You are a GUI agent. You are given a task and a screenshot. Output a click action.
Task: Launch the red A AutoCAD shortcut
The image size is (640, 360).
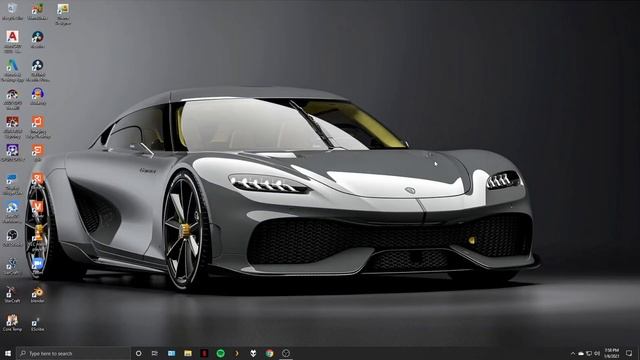coord(12,41)
